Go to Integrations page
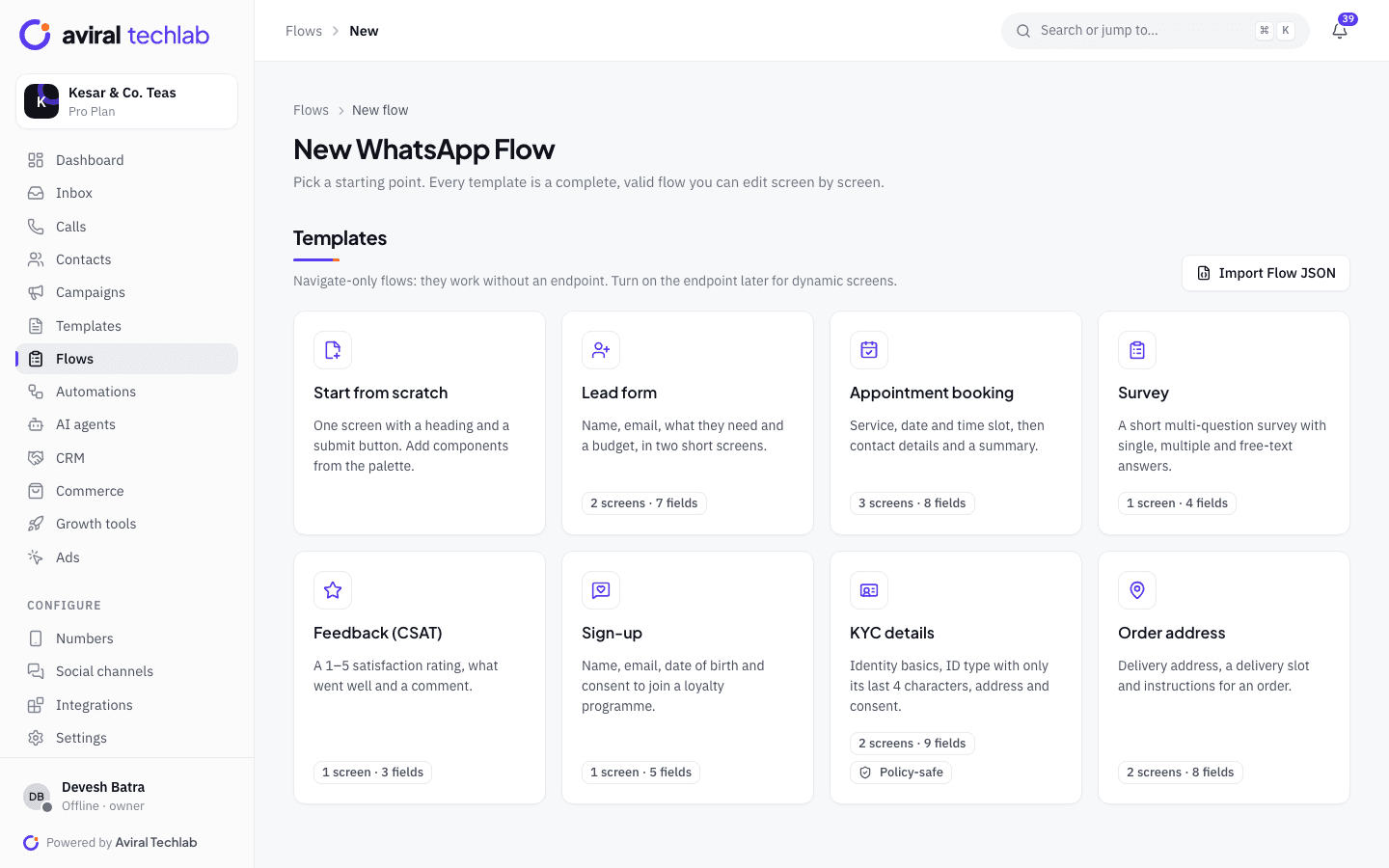 pos(126,705)
